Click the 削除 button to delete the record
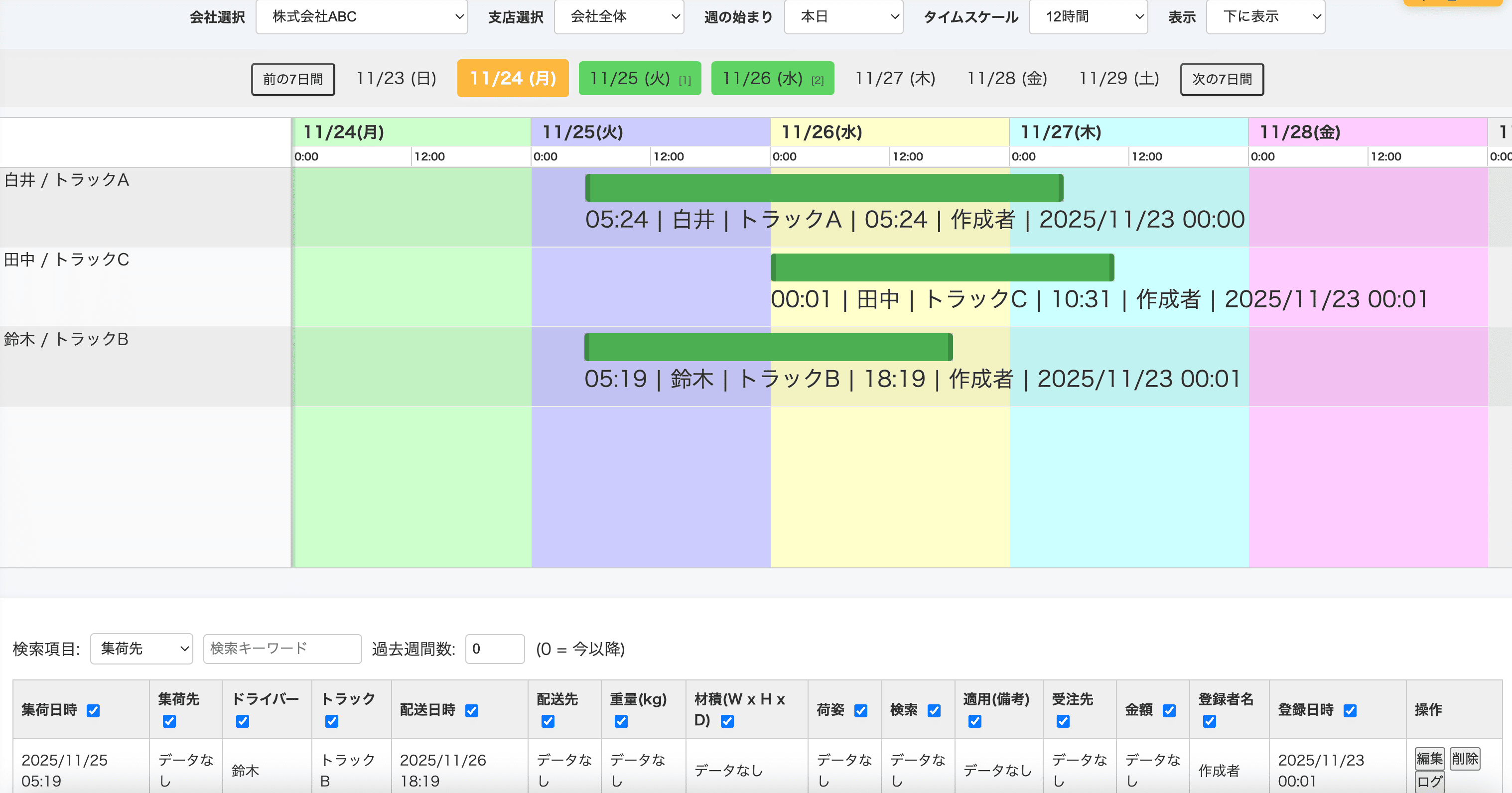 coord(1466,759)
